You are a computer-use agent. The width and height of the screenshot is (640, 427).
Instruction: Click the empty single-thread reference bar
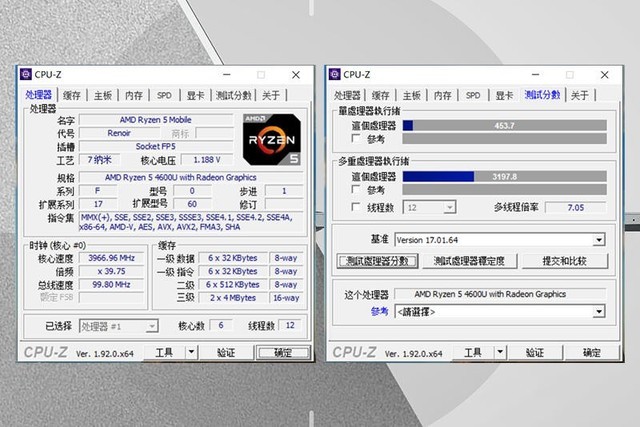[504, 139]
